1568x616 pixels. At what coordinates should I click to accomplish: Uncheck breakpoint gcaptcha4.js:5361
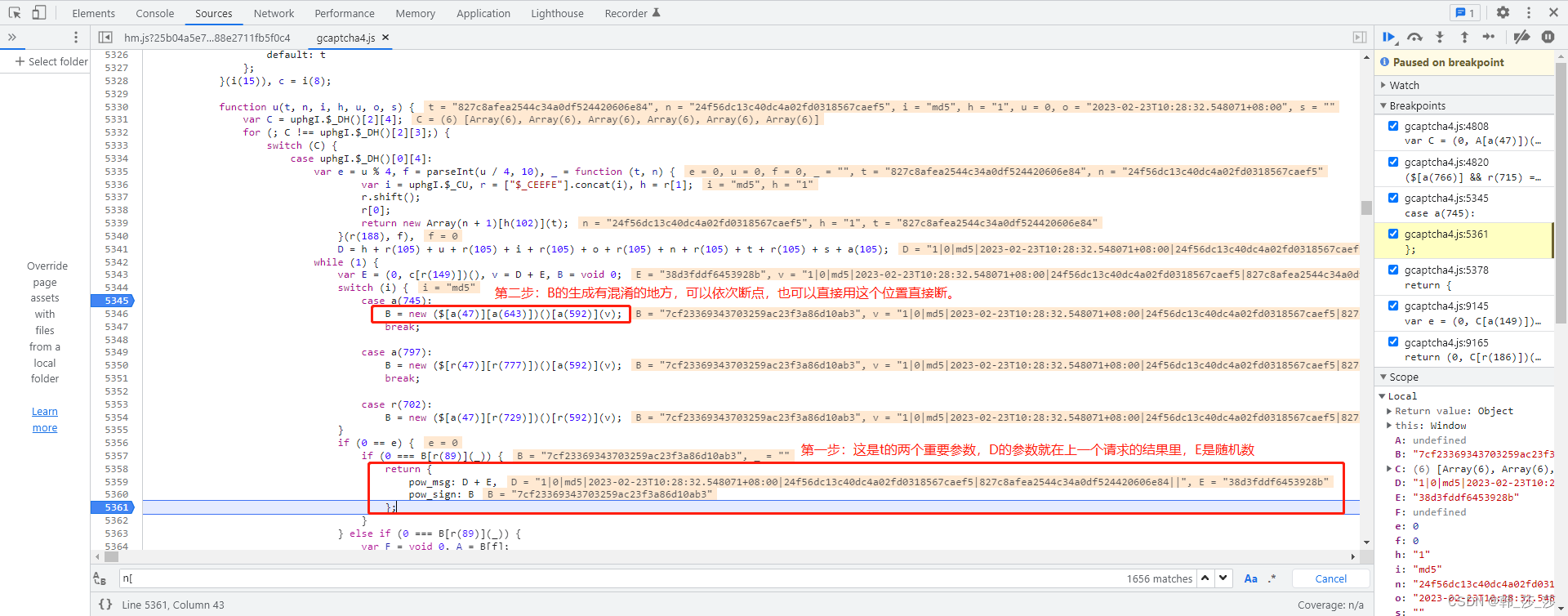coord(1393,234)
